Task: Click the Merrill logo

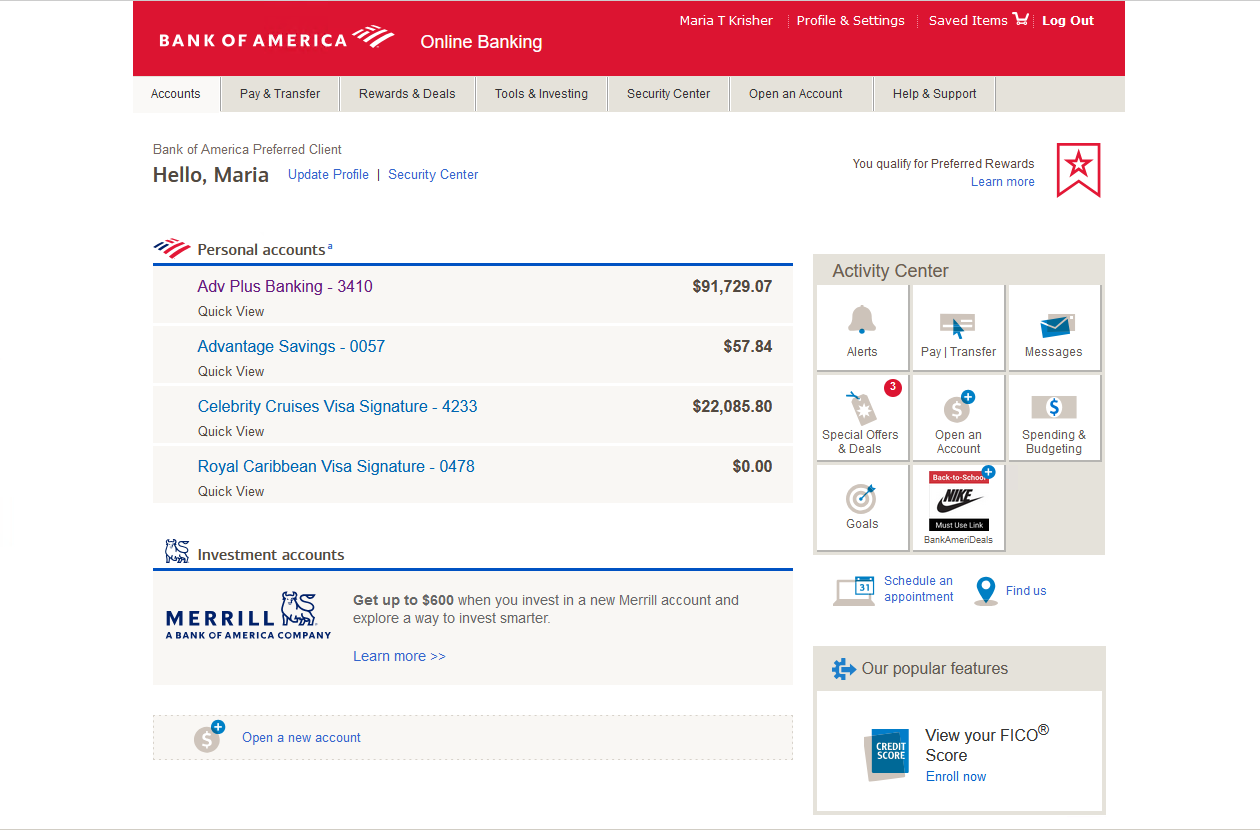Action: click(249, 616)
